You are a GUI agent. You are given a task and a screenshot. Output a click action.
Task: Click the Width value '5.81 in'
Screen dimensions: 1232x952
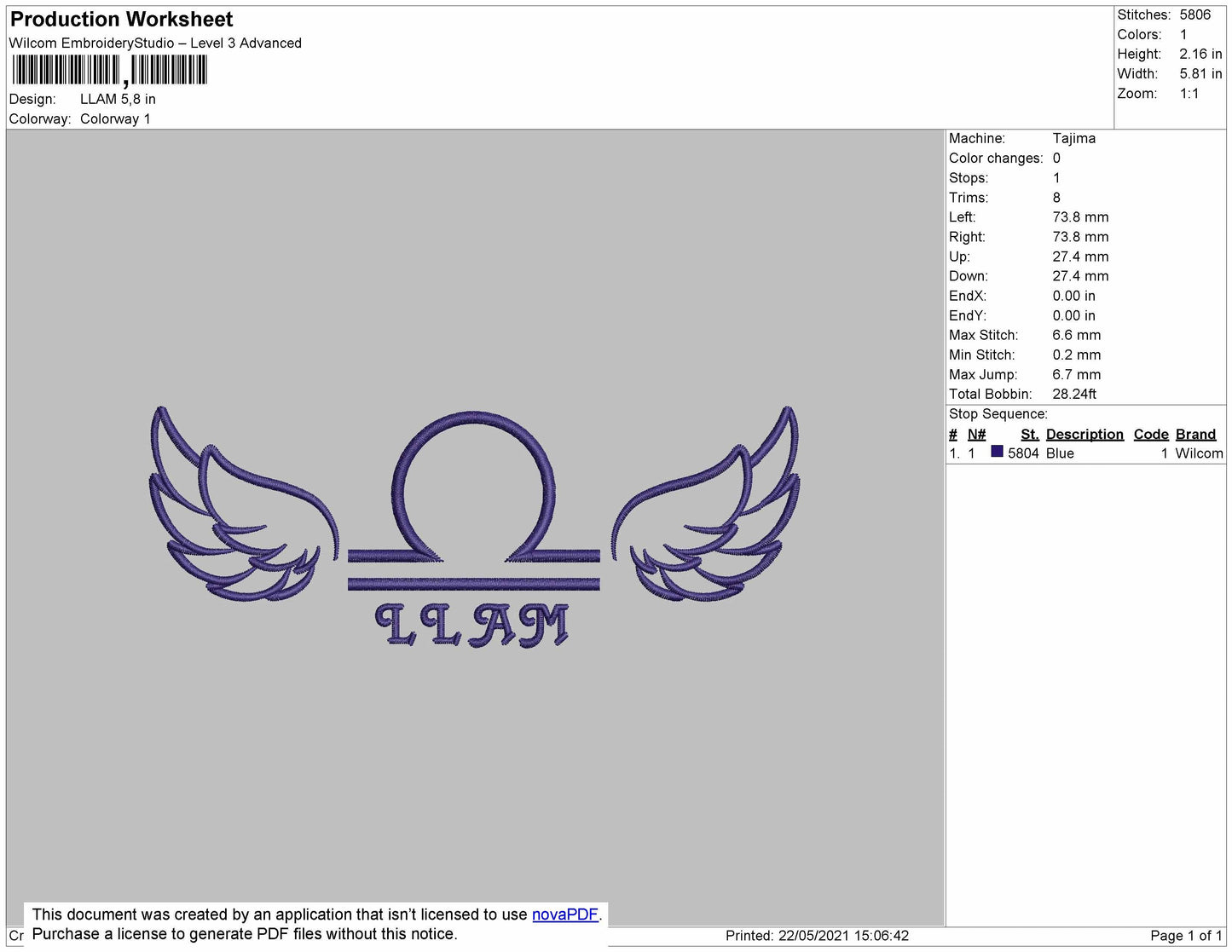tap(1200, 73)
